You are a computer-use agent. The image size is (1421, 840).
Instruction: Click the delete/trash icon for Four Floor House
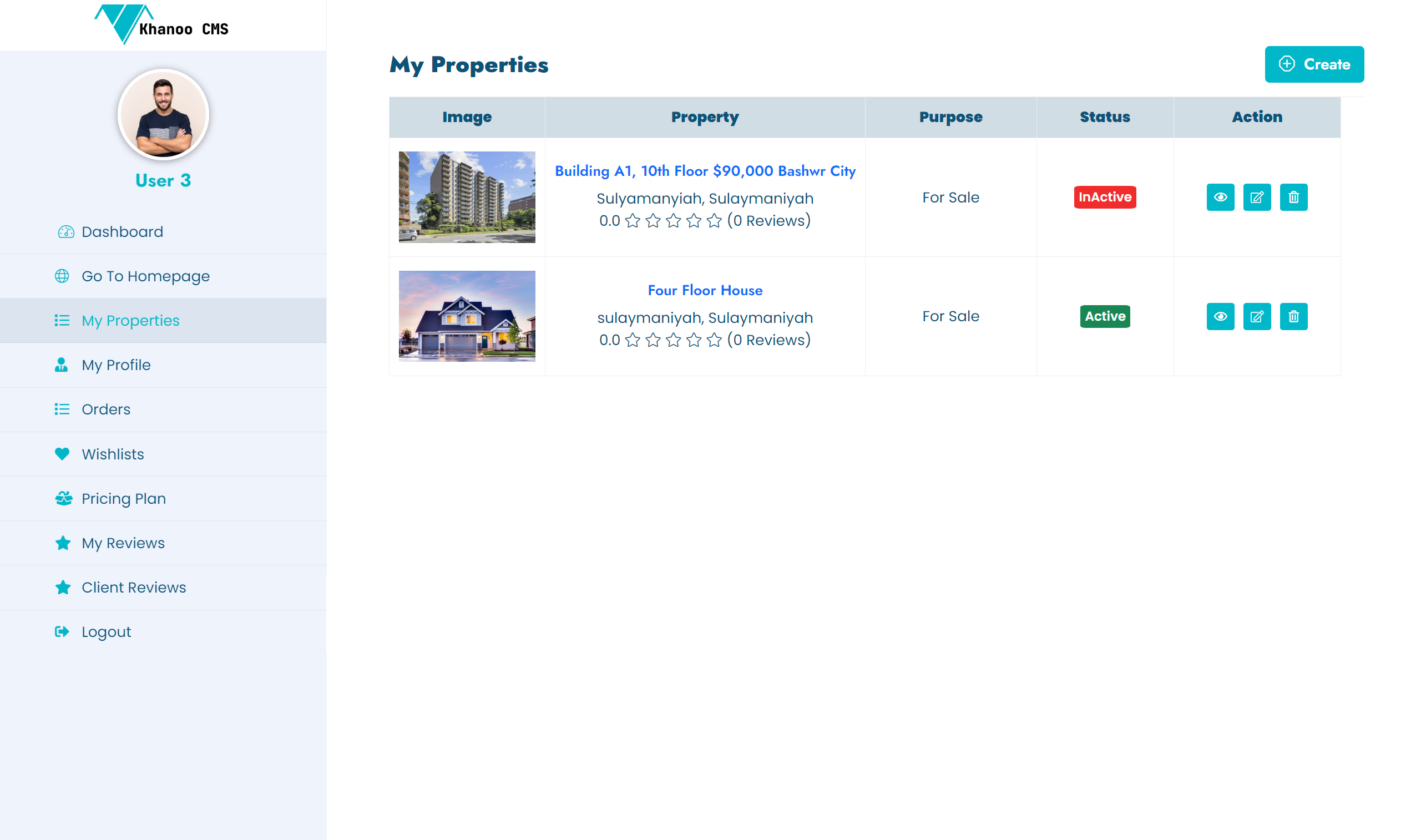pos(1294,316)
